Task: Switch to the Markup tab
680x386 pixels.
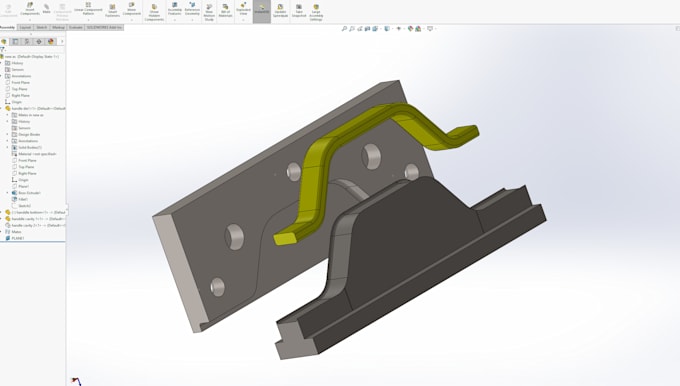Action: (58, 27)
